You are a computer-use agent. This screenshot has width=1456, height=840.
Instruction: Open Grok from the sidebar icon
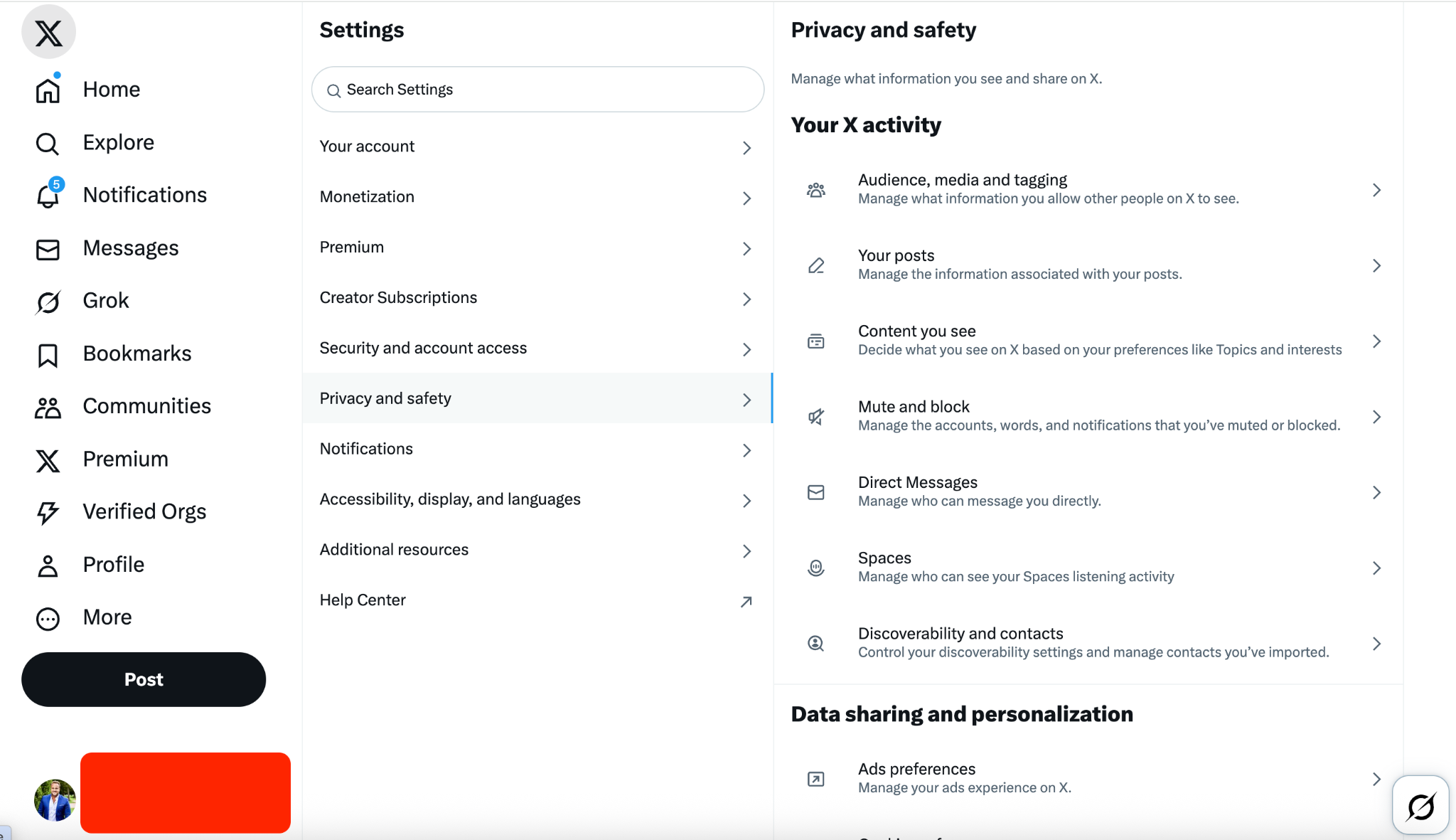tap(48, 302)
